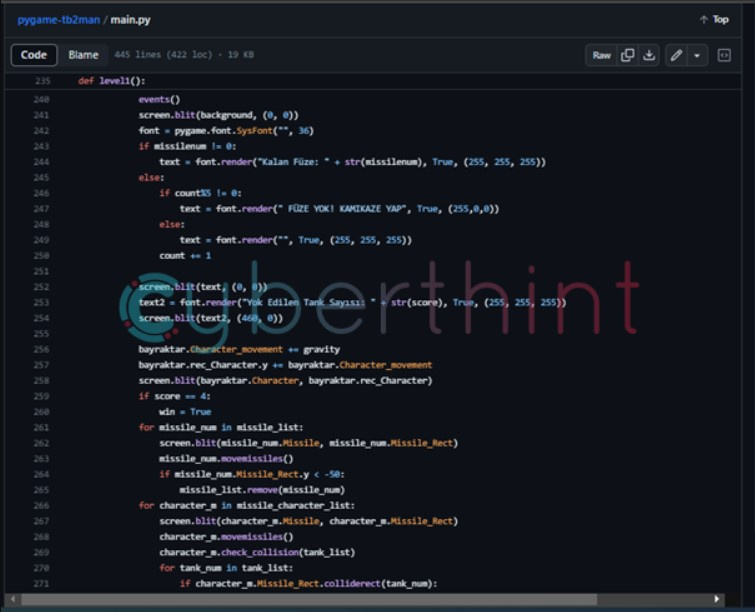
Task: Select line number 235
Action: pyautogui.click(x=41, y=81)
